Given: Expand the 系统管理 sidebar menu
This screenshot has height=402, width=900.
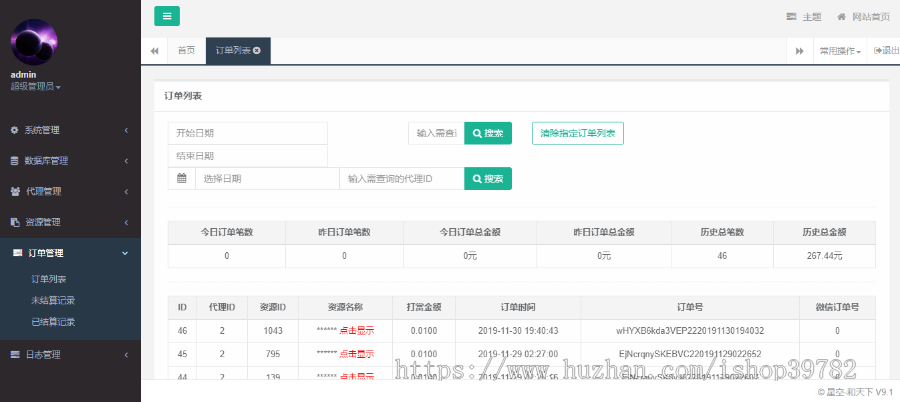Looking at the screenshot, I should [x=68, y=130].
